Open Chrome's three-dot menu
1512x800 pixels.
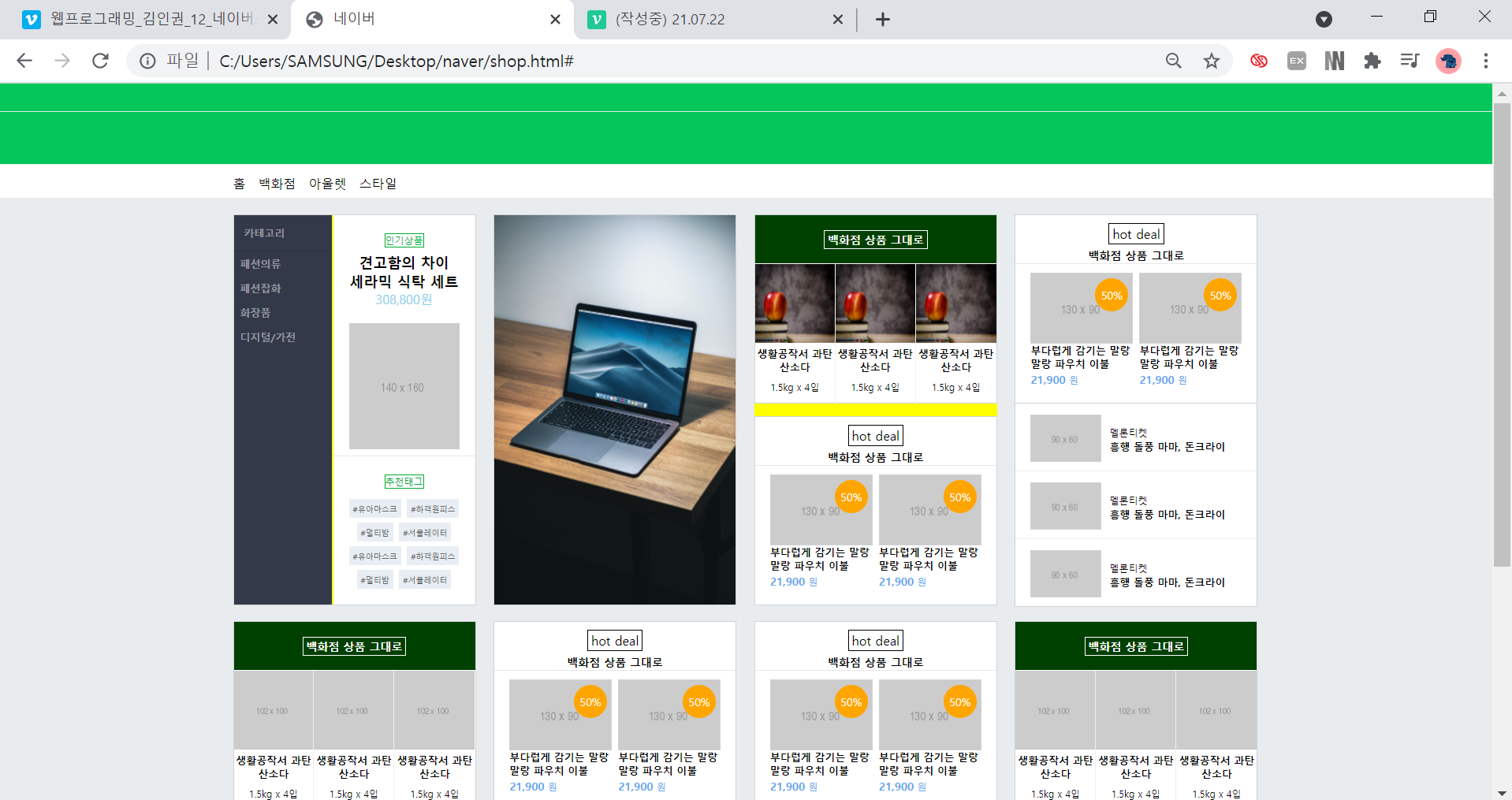coord(1486,61)
